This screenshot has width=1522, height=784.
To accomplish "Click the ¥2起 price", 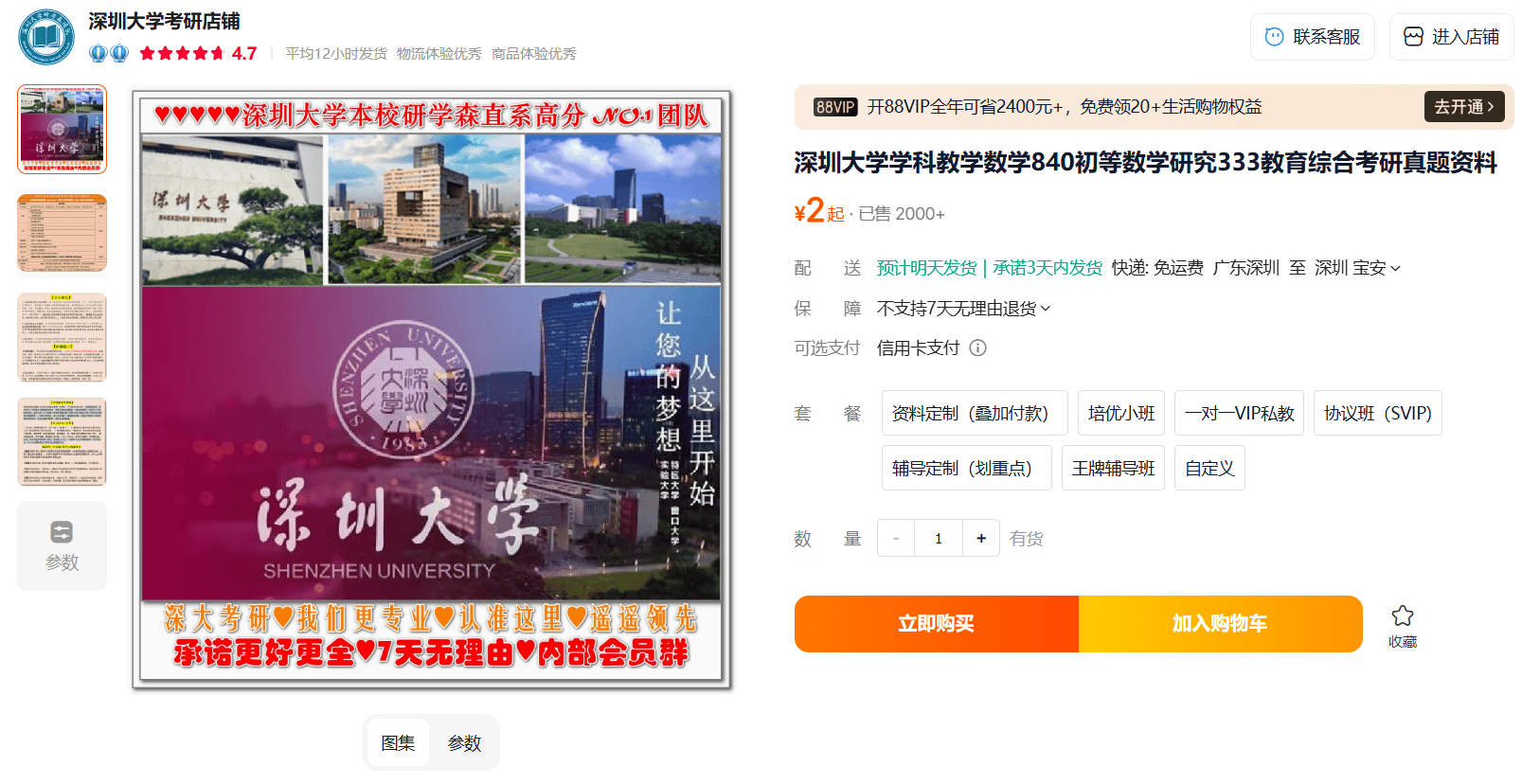I will [818, 211].
